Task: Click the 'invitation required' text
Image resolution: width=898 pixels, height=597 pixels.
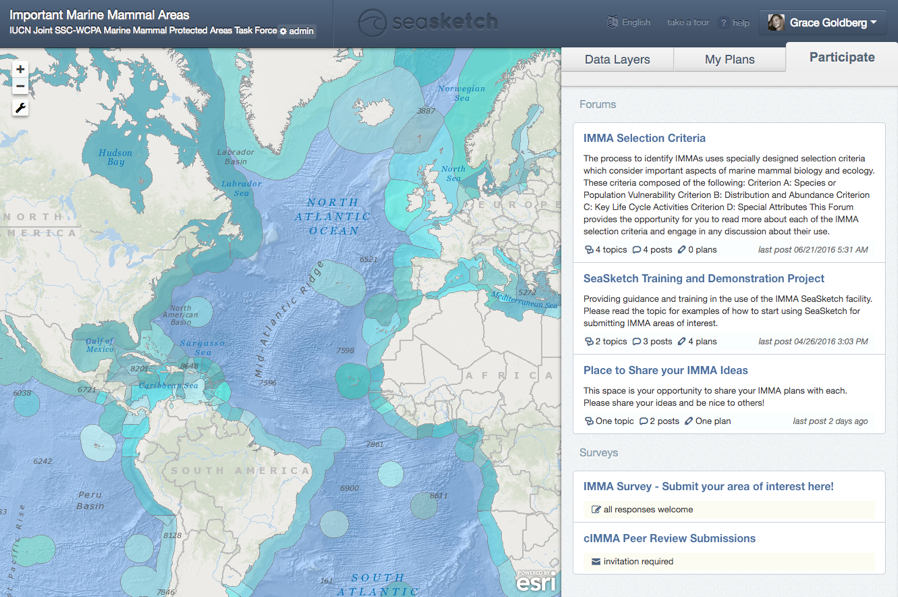Action: tap(638, 561)
